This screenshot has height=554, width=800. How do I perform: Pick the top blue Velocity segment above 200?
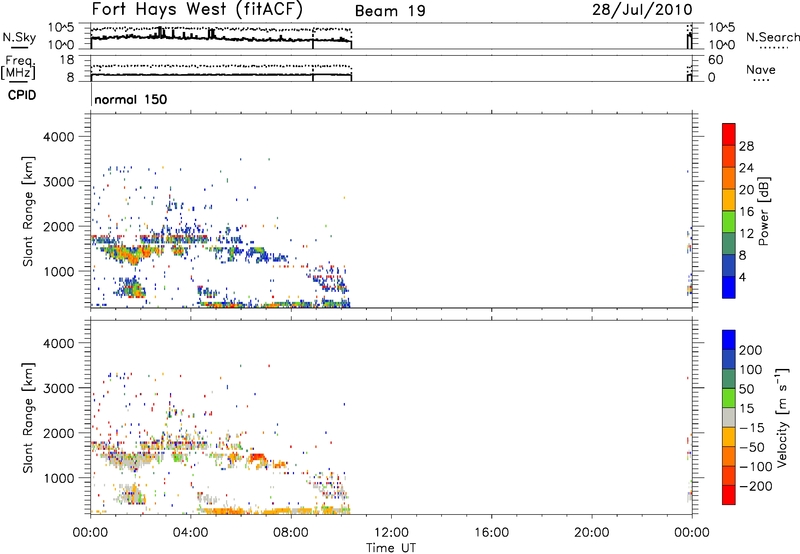[x=729, y=340]
